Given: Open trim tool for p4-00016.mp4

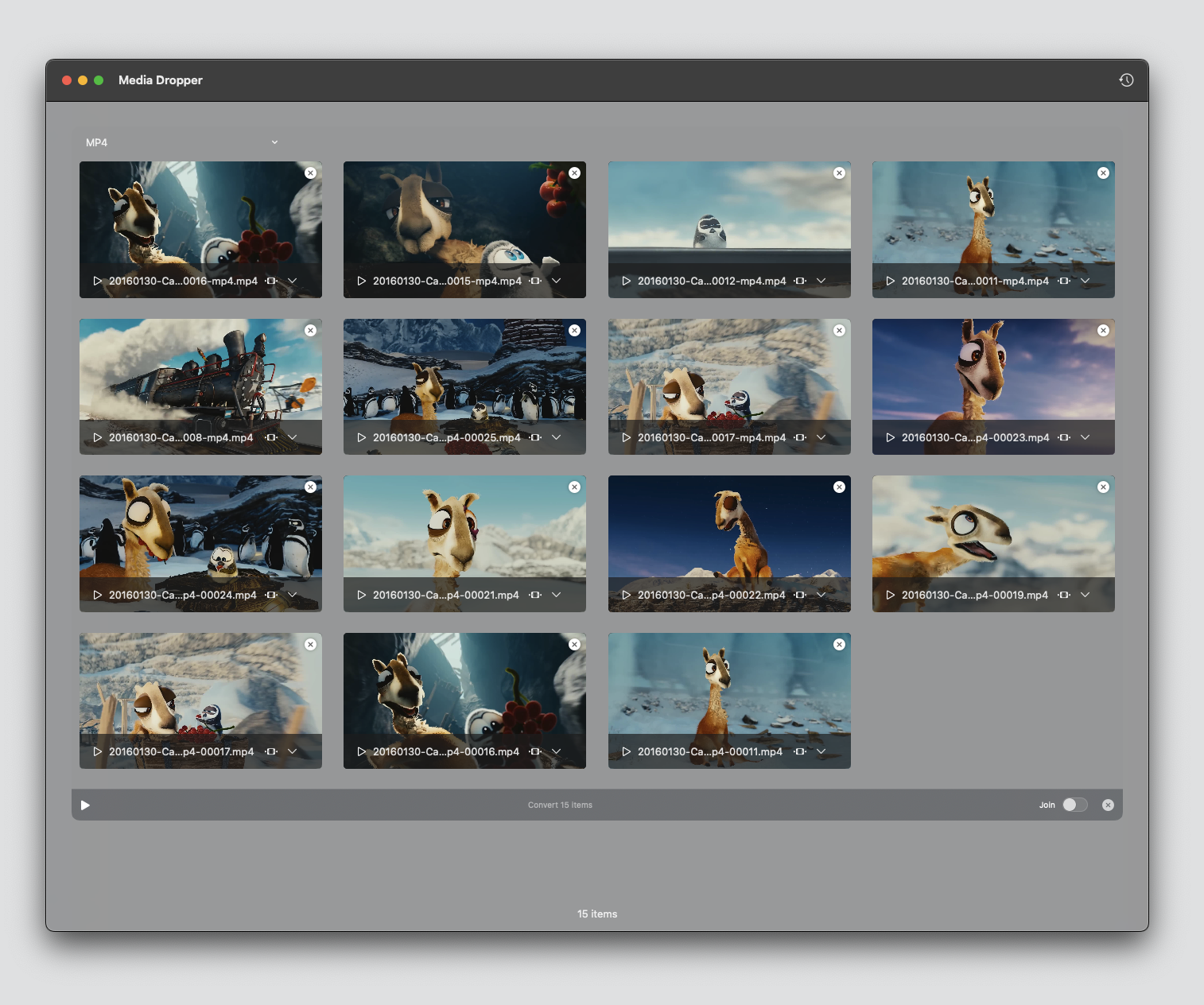Looking at the screenshot, I should click(x=535, y=751).
